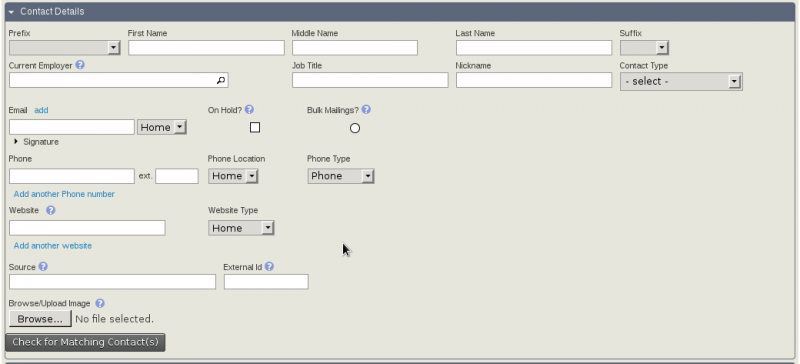
Task: Open the Phone Type dropdown
Action: 341,176
